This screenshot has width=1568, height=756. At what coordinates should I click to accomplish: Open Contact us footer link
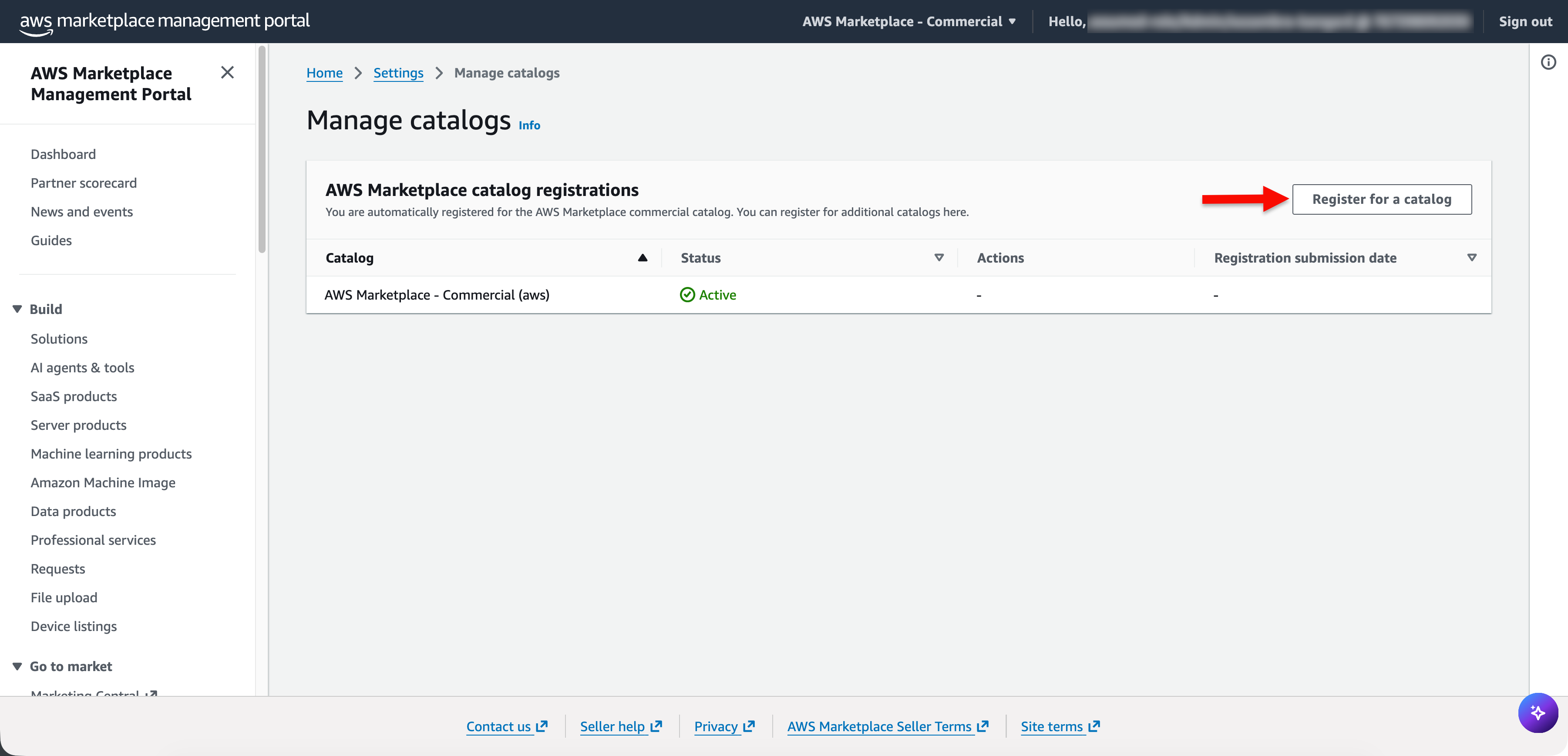point(506,726)
